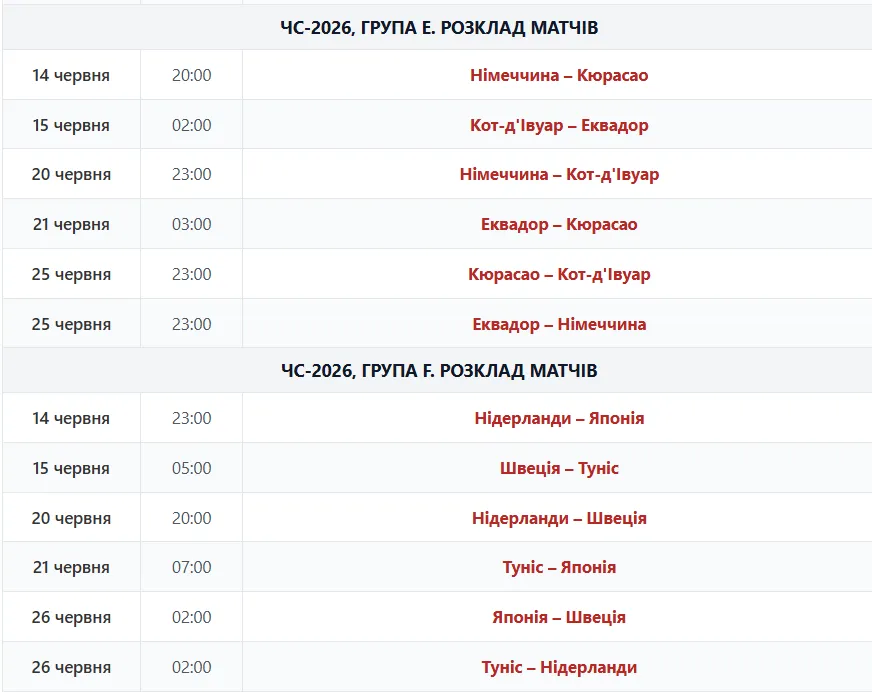
Task: Open the Кот-д'Івуар – Еквадор match link
Action: coord(559,125)
